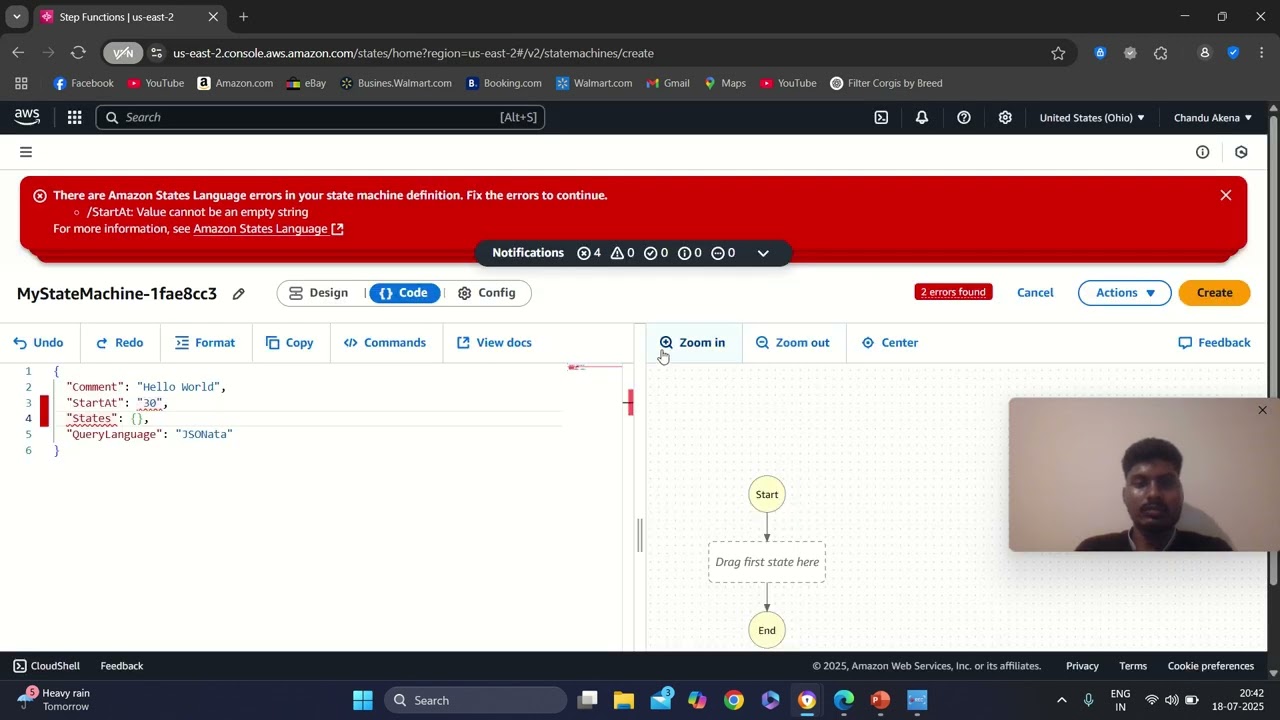The image size is (1280, 720).
Task: Open the browser extensions puzzle icon
Action: click(x=1161, y=53)
